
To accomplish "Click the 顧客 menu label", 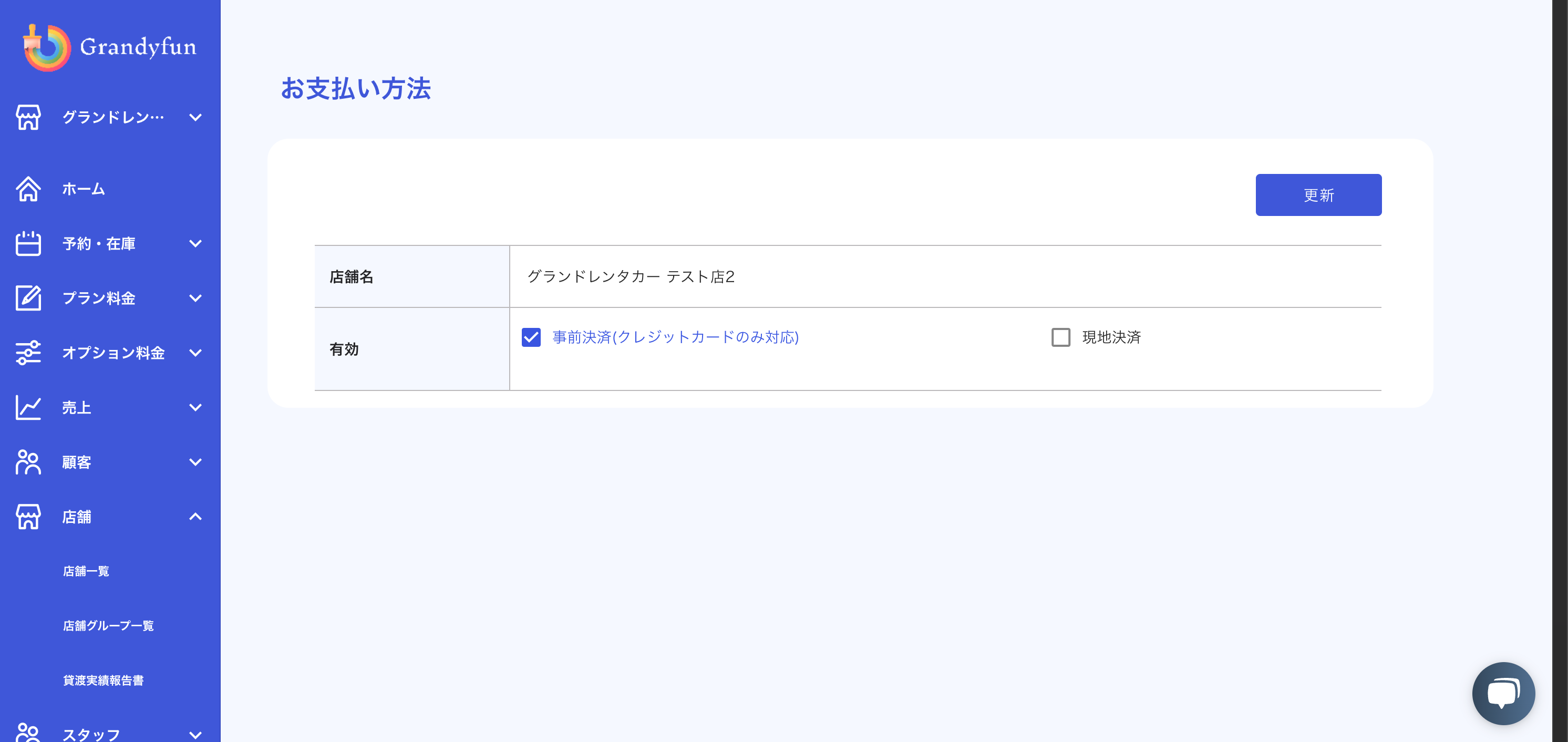I will coord(77,462).
